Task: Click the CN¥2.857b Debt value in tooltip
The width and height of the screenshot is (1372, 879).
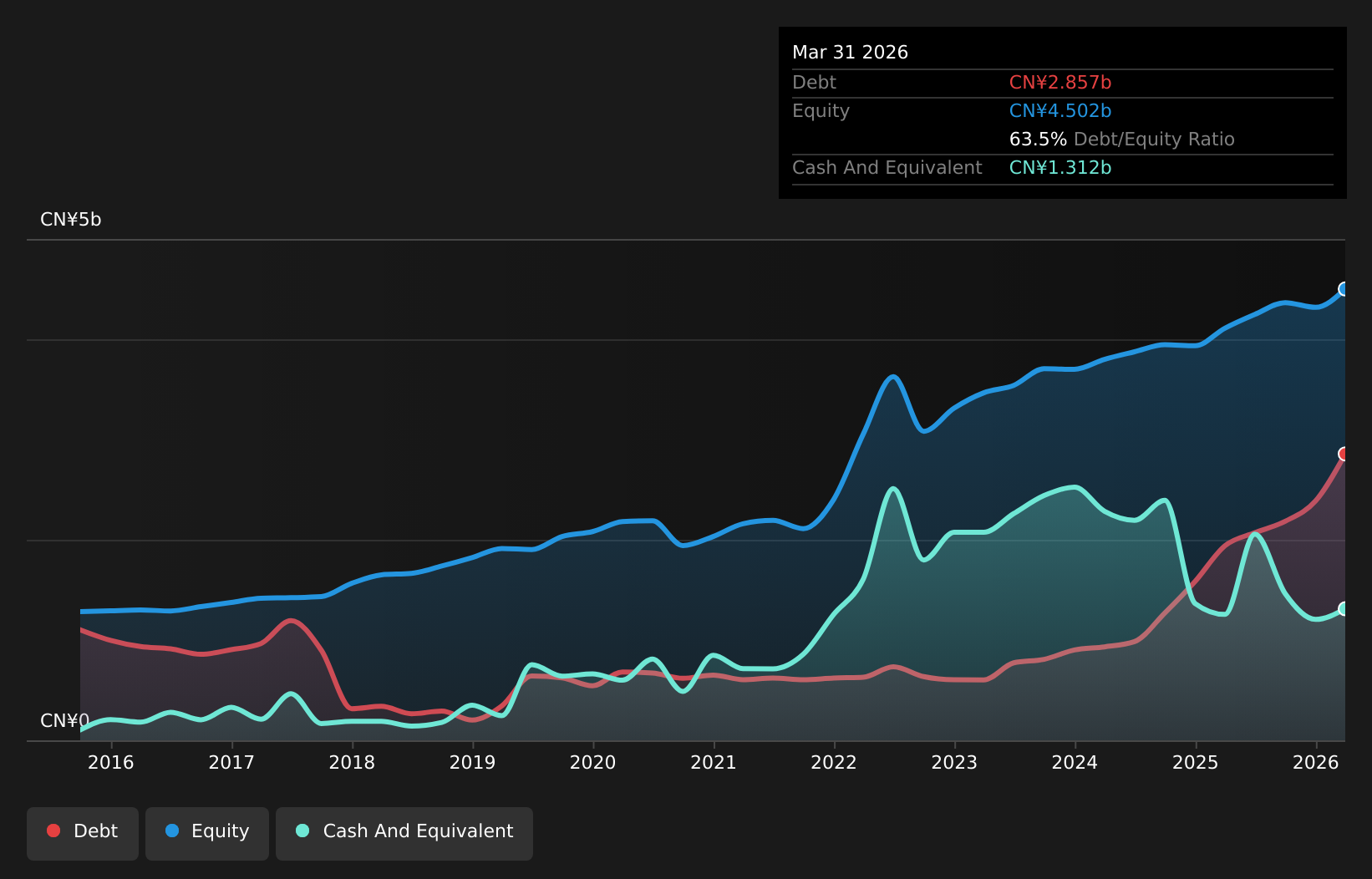Action: point(1060,83)
